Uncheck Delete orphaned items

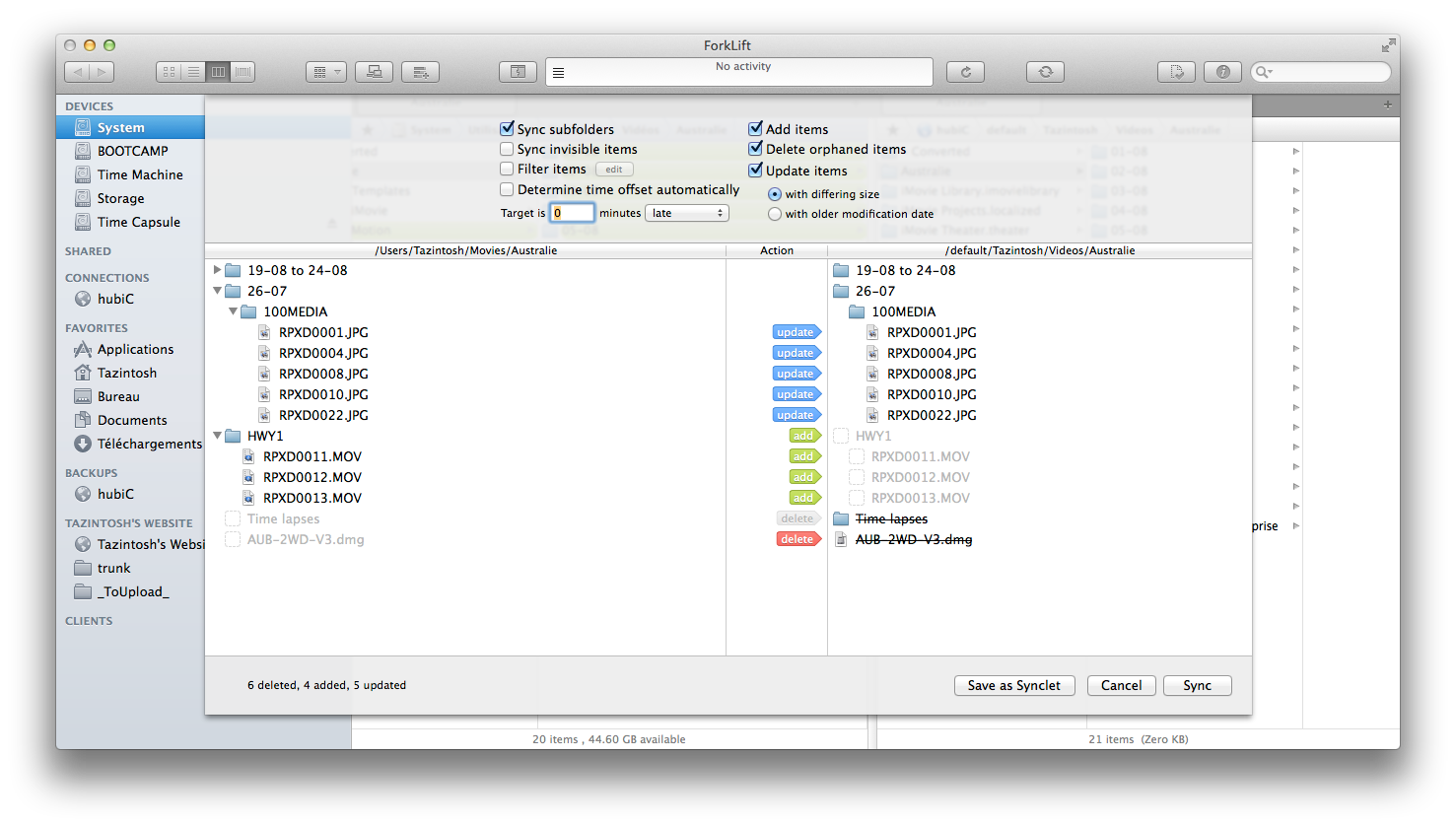pyautogui.click(x=756, y=149)
